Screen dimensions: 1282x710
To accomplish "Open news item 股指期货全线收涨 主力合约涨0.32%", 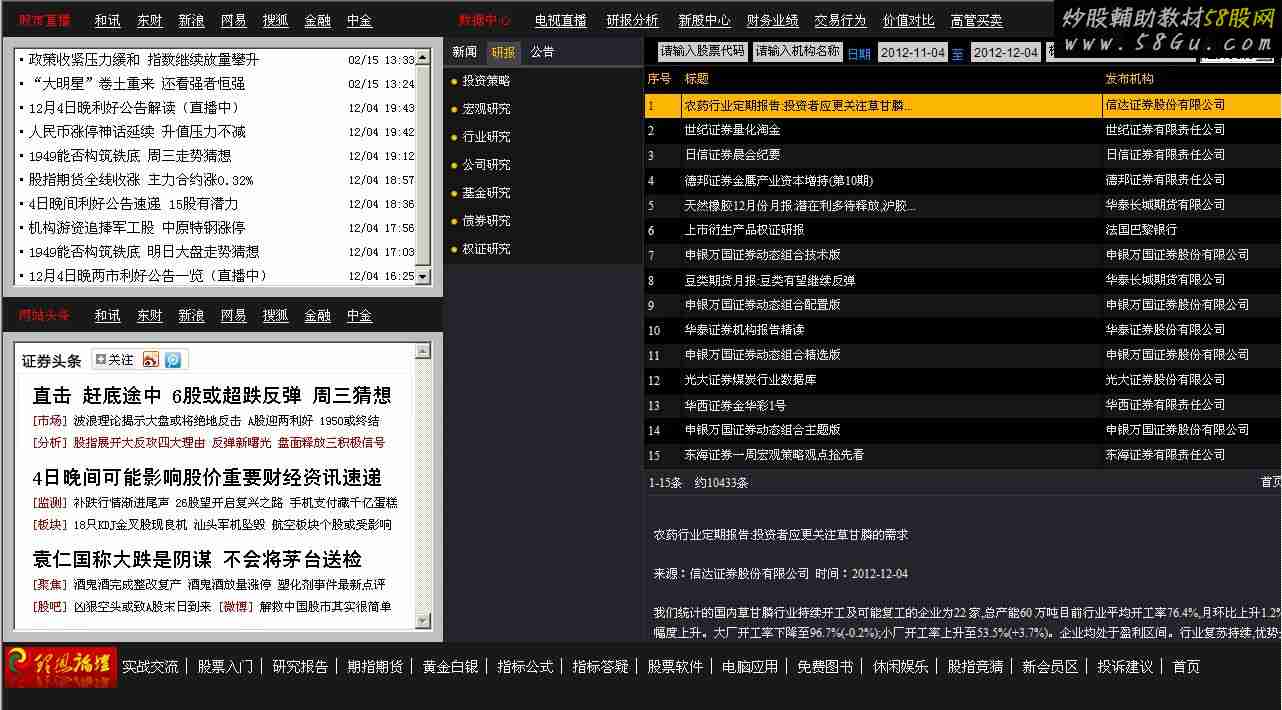I will [141, 180].
